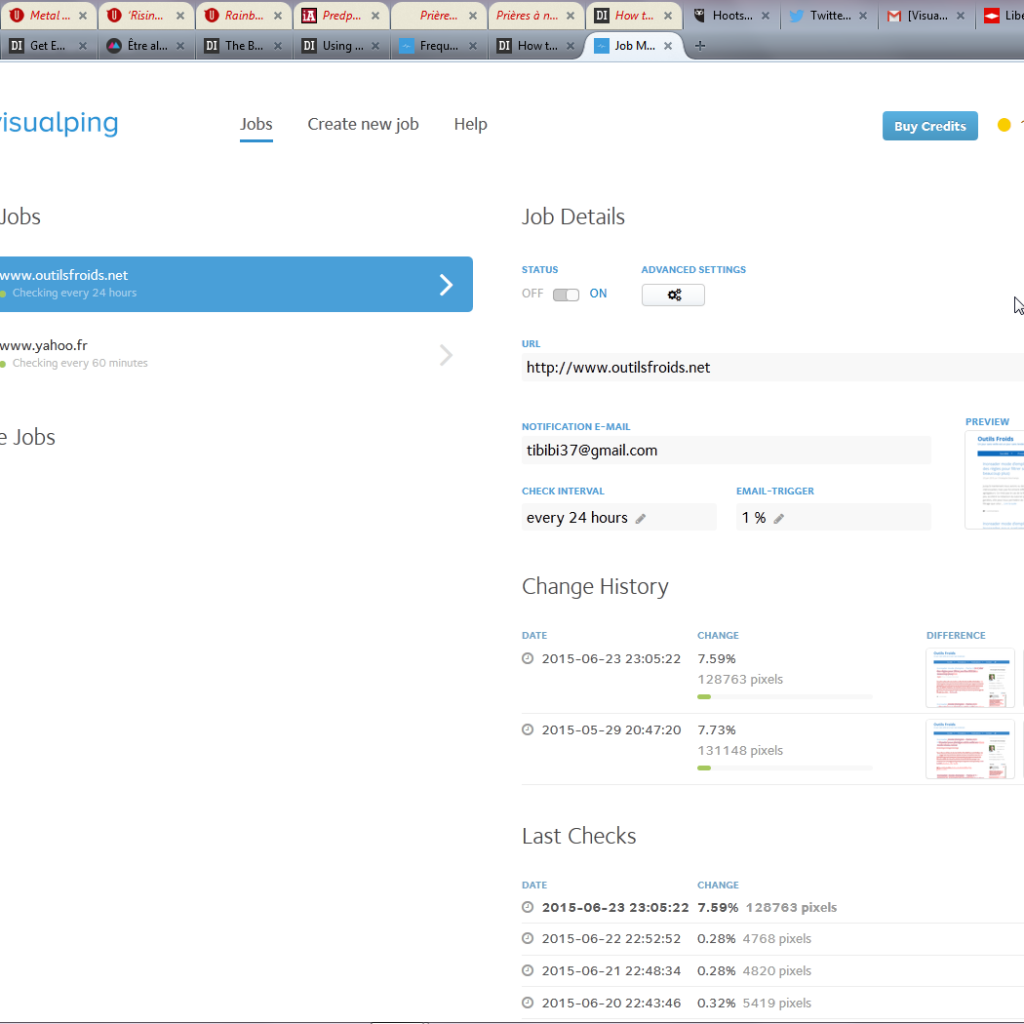Viewport: 1024px width, 1024px height.
Task: Expand the www.yahoo.fr job chevron
Action: click(446, 355)
